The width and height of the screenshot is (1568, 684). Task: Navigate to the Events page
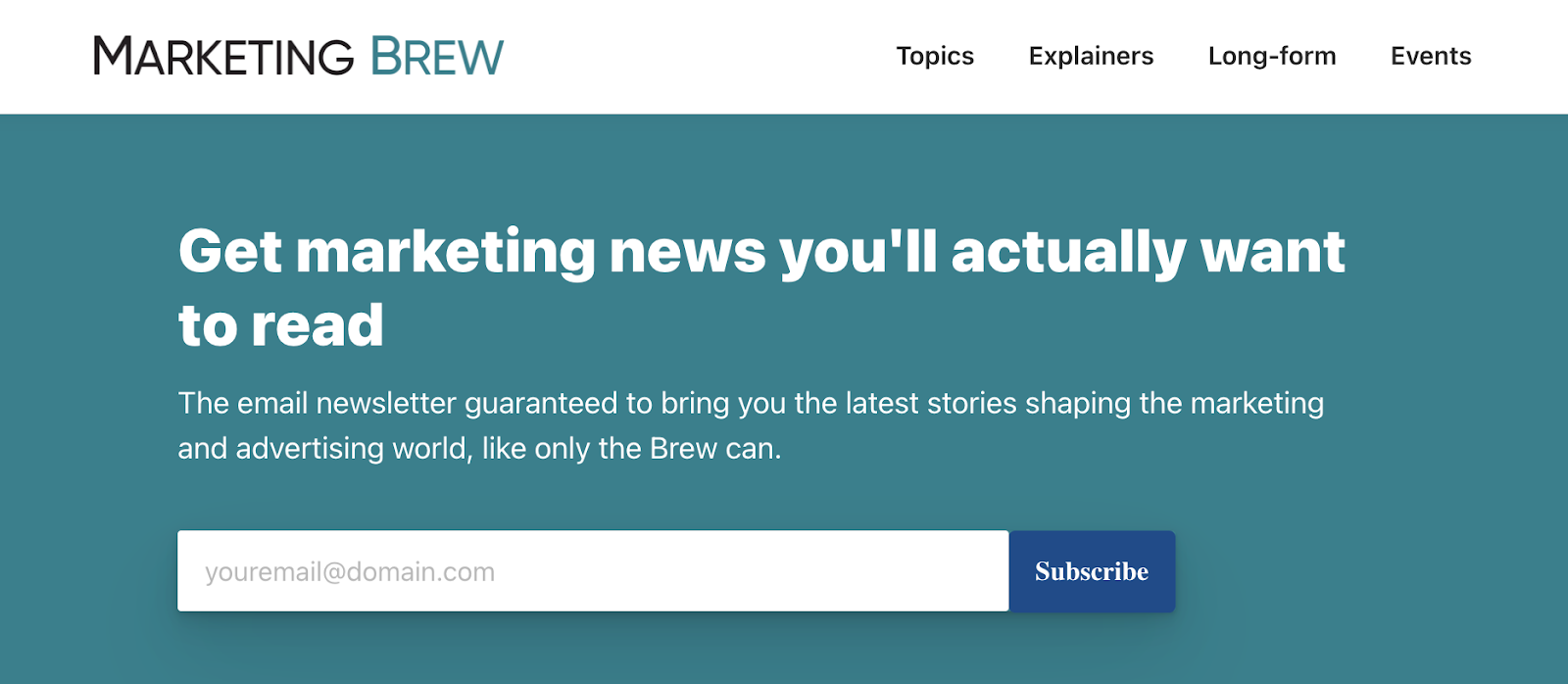pyautogui.click(x=1431, y=56)
